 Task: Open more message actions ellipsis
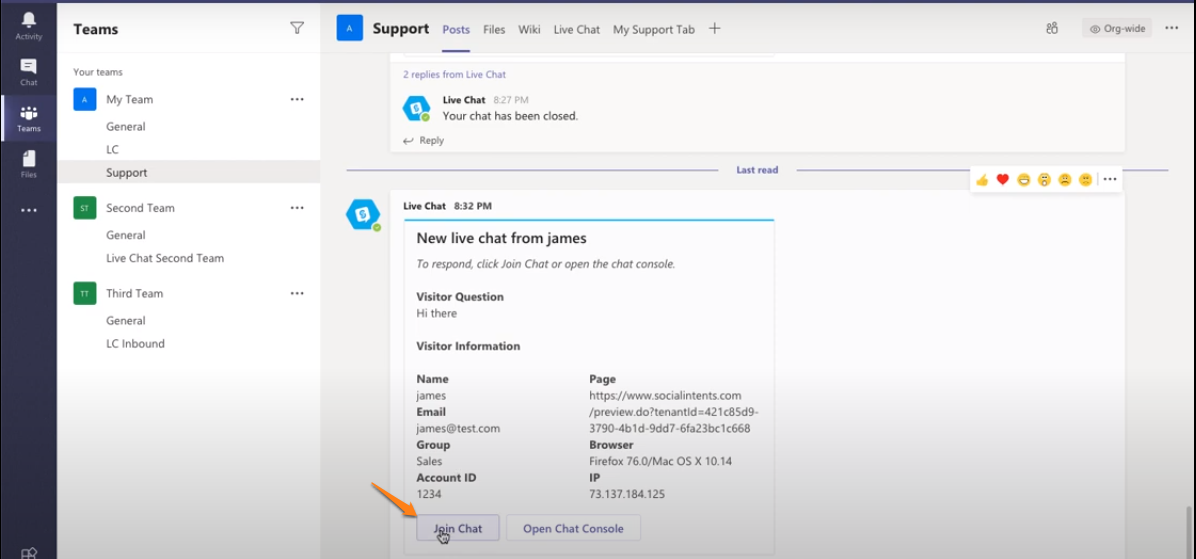pos(1110,179)
